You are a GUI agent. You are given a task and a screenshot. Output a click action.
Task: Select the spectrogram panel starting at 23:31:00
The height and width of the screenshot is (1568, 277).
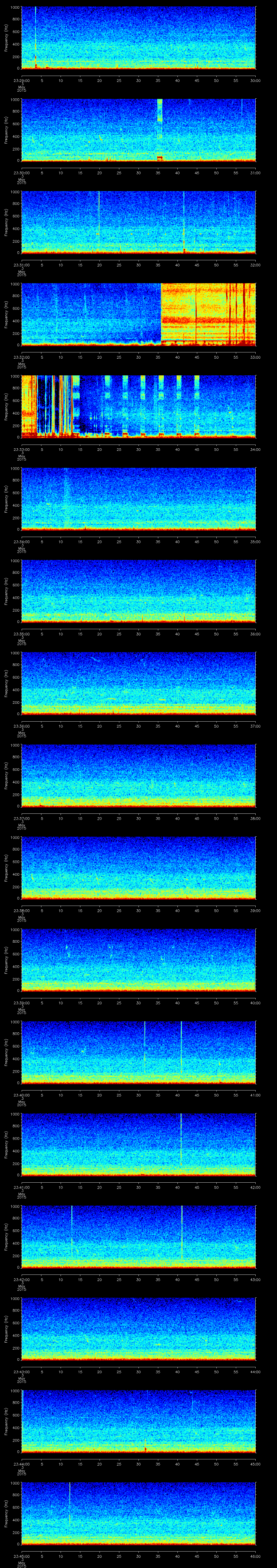(x=138, y=222)
